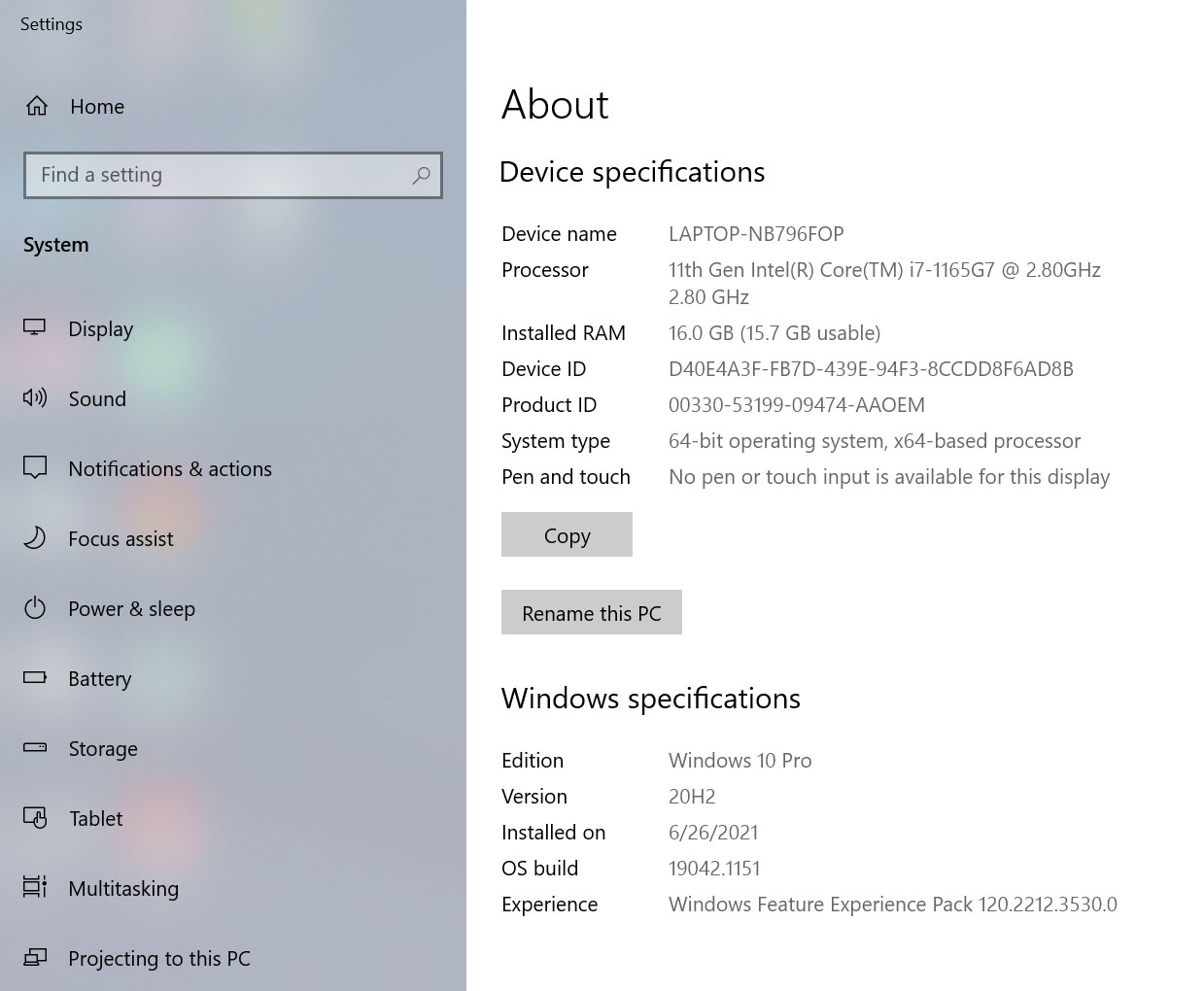The height and width of the screenshot is (991, 1204).
Task: Click the Multitasking icon
Action: (35, 887)
